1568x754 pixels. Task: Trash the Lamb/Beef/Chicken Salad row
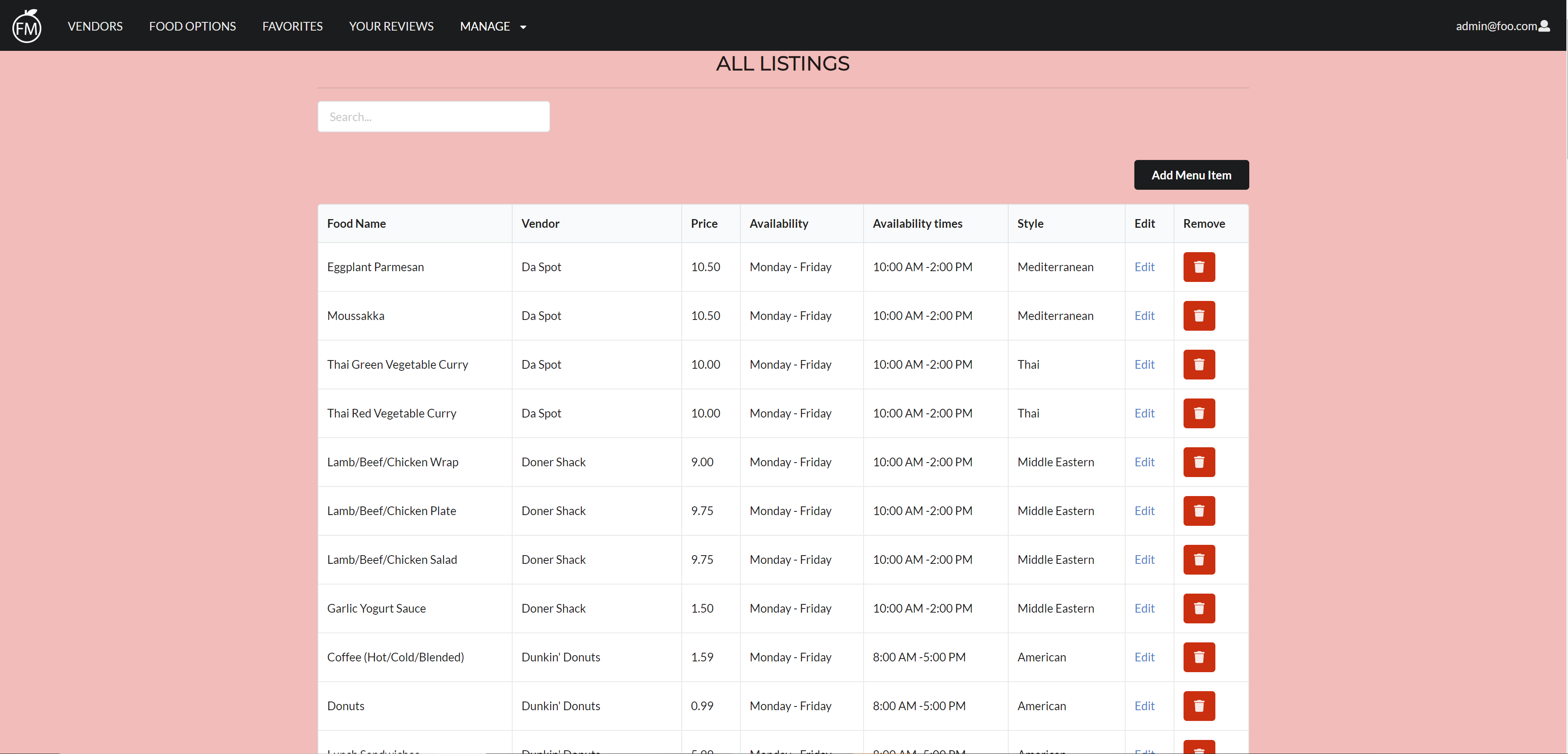coord(1198,558)
